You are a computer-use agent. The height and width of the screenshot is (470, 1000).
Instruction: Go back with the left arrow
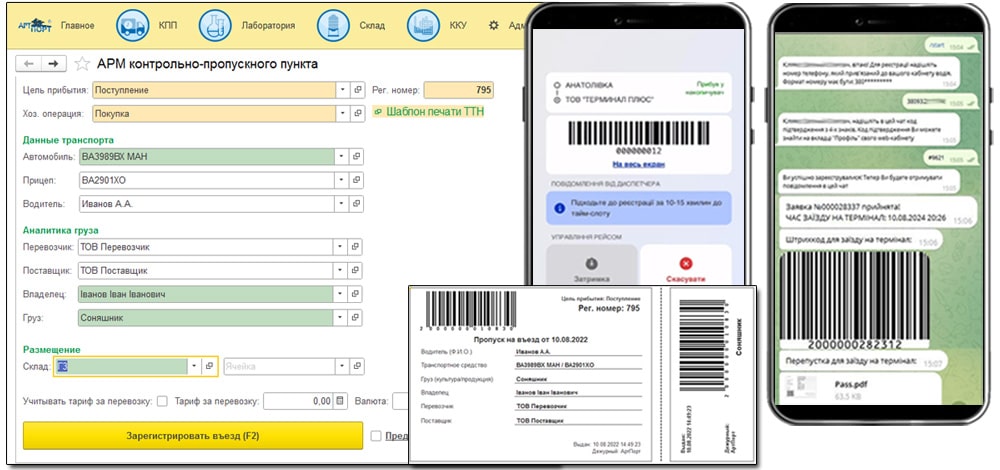pos(31,63)
